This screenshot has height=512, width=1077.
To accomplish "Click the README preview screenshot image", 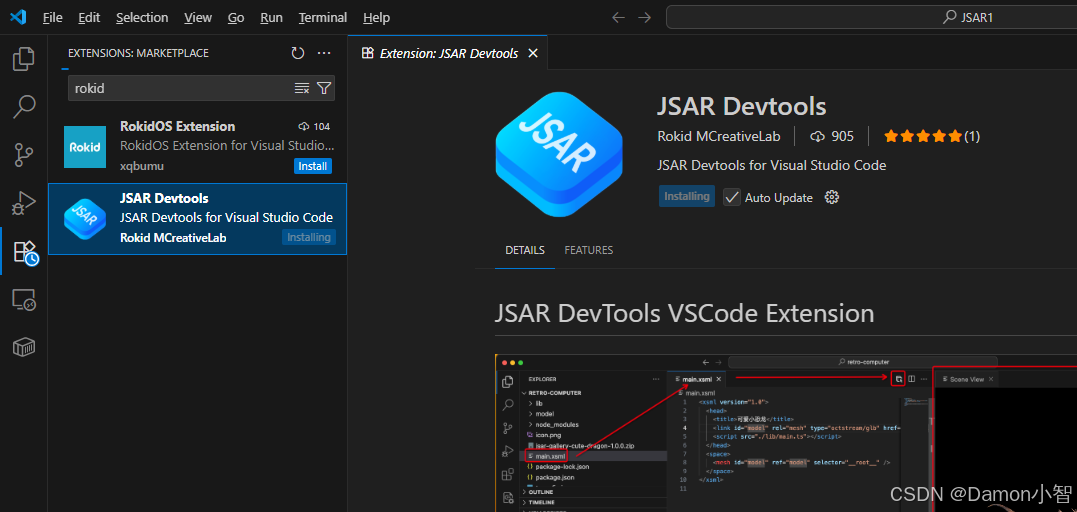I will click(786, 434).
